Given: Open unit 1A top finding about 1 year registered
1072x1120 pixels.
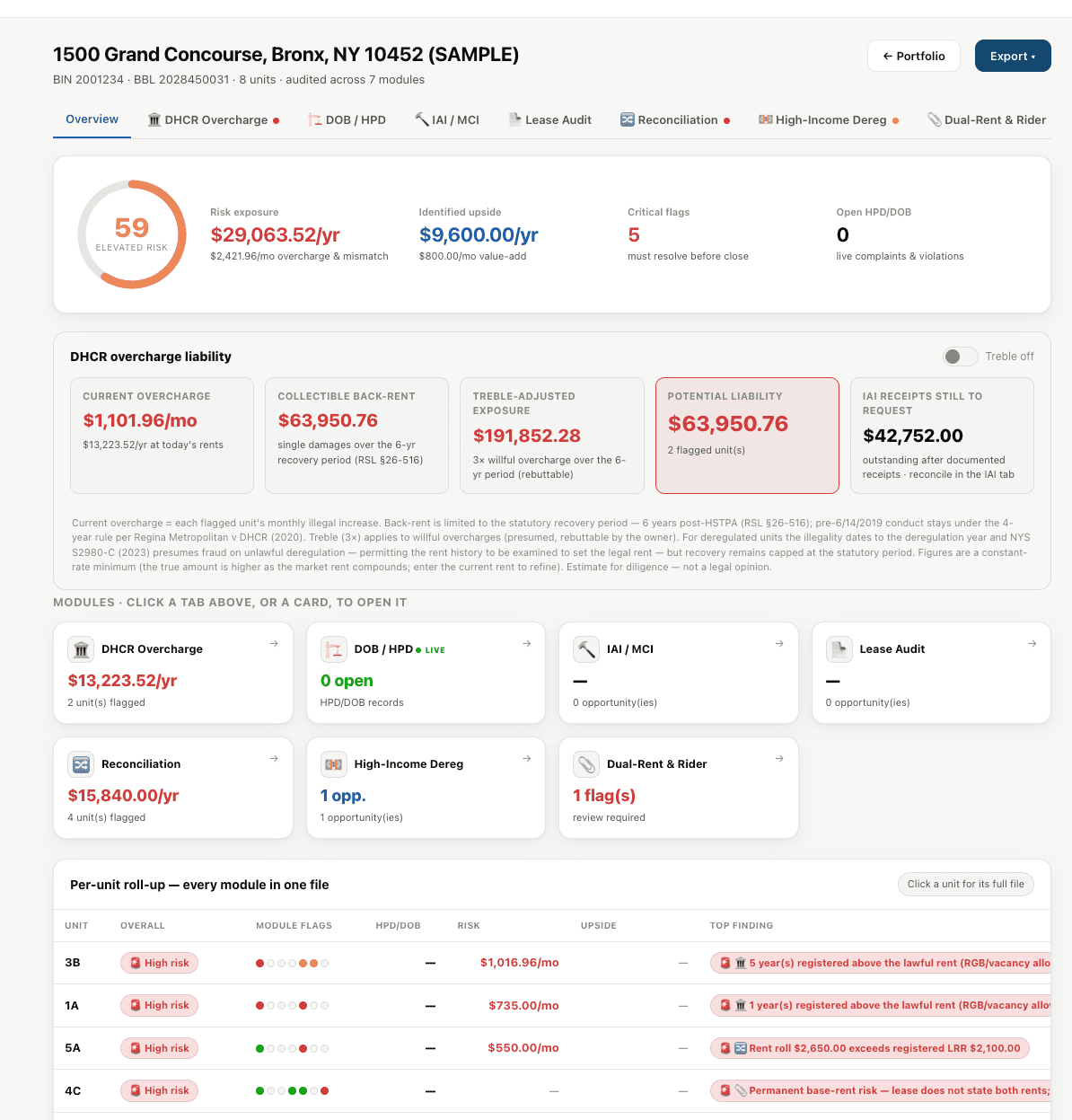Looking at the screenshot, I should 880,1005.
